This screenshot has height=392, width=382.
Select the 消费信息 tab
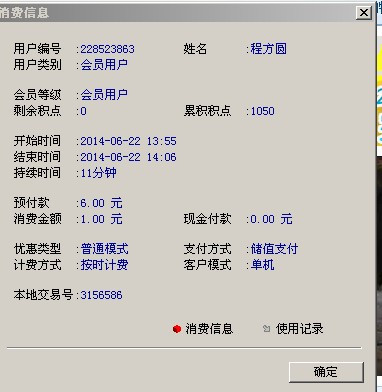pyautogui.click(x=209, y=329)
